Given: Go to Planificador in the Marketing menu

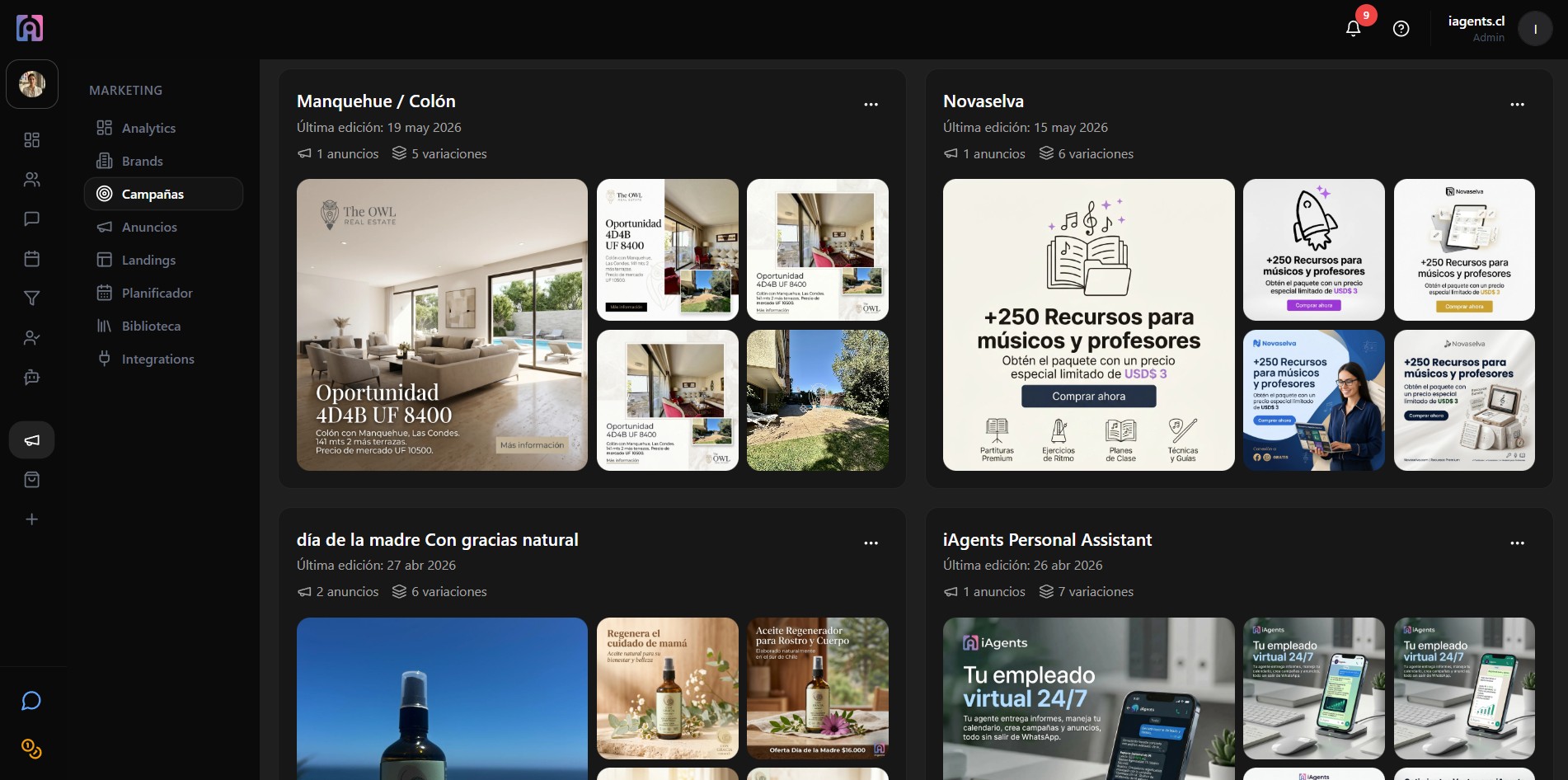Looking at the screenshot, I should [x=164, y=293].
